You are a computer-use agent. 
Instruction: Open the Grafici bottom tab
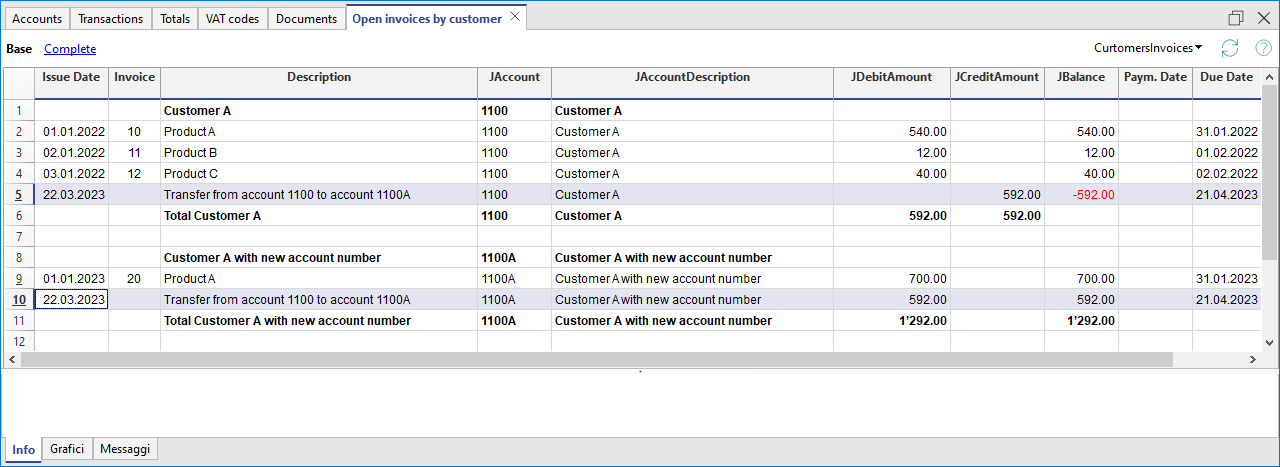click(67, 450)
